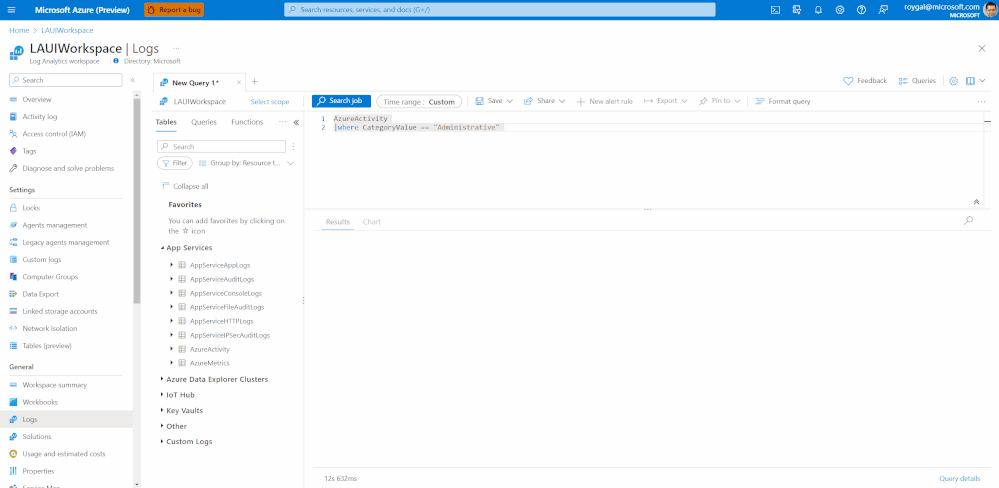Open the Directory and subscription filter icon
This screenshot has width=999, height=488.
[x=797, y=10]
